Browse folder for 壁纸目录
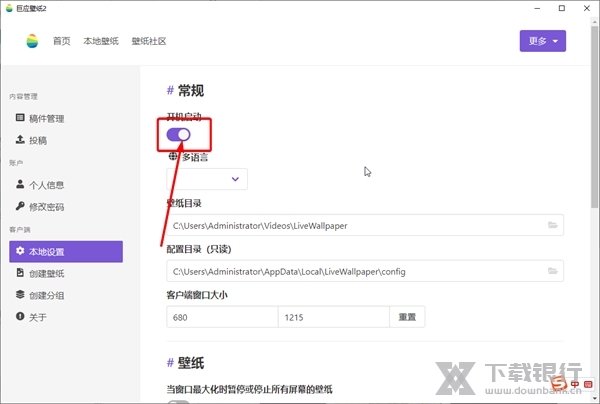Screen dimensions: 600x404 (553, 225)
